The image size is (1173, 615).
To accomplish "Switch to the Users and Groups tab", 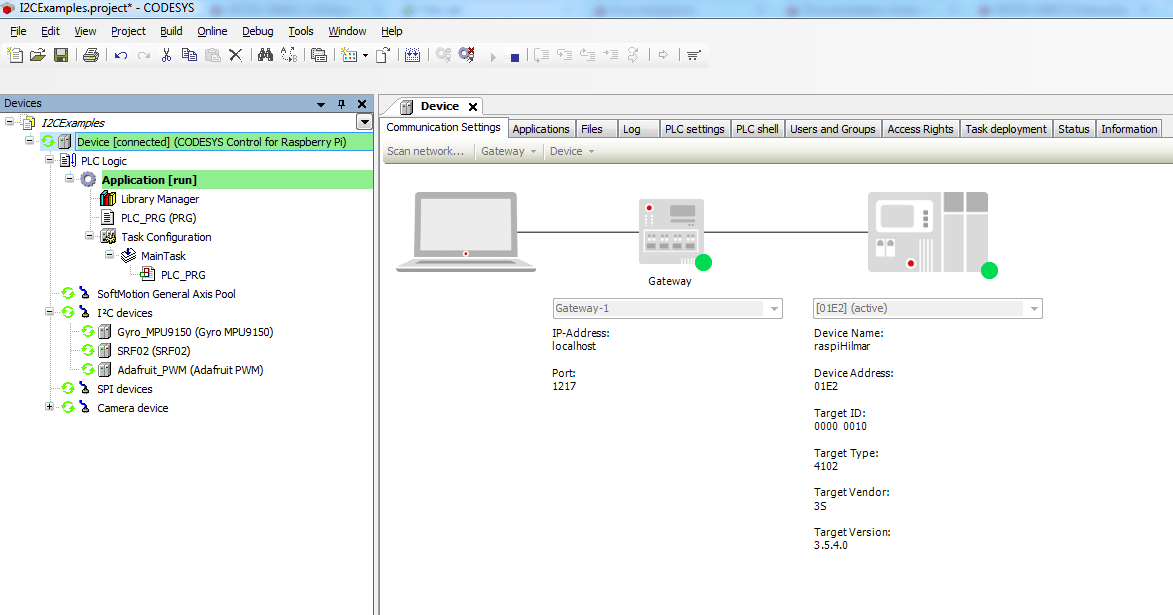I will click(833, 129).
